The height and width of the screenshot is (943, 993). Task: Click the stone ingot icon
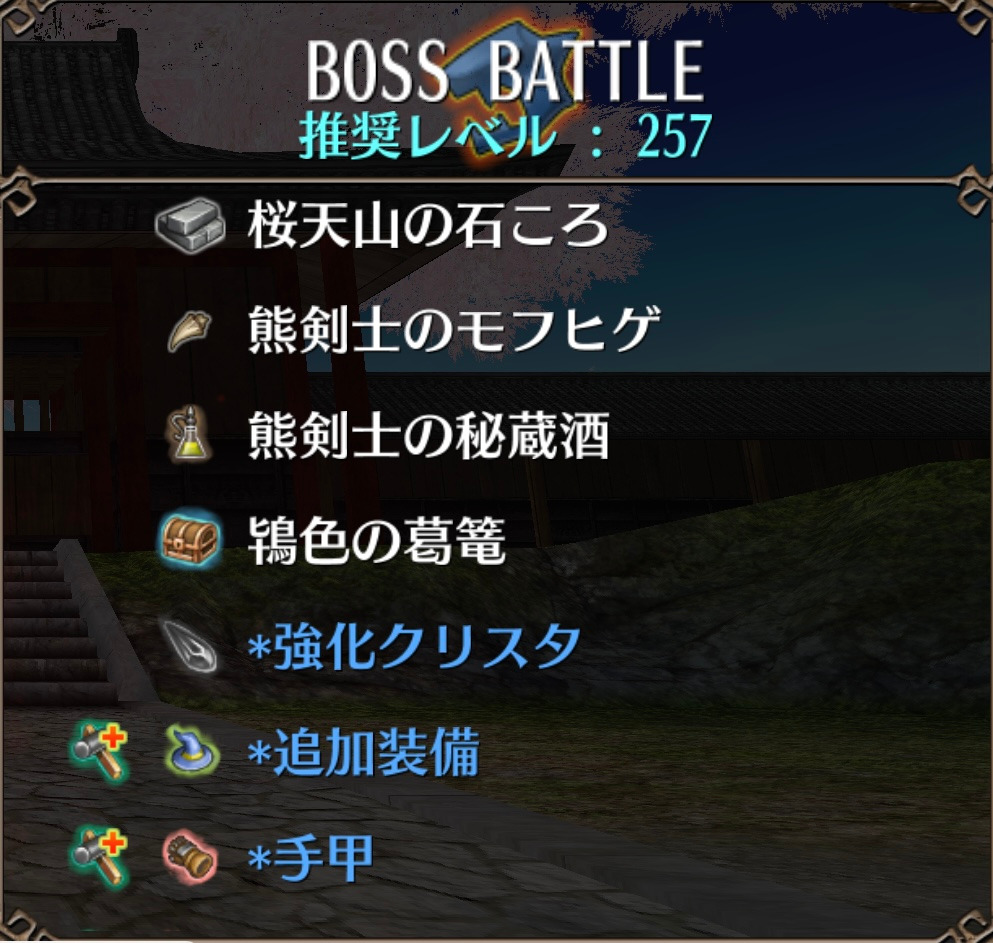pos(190,226)
